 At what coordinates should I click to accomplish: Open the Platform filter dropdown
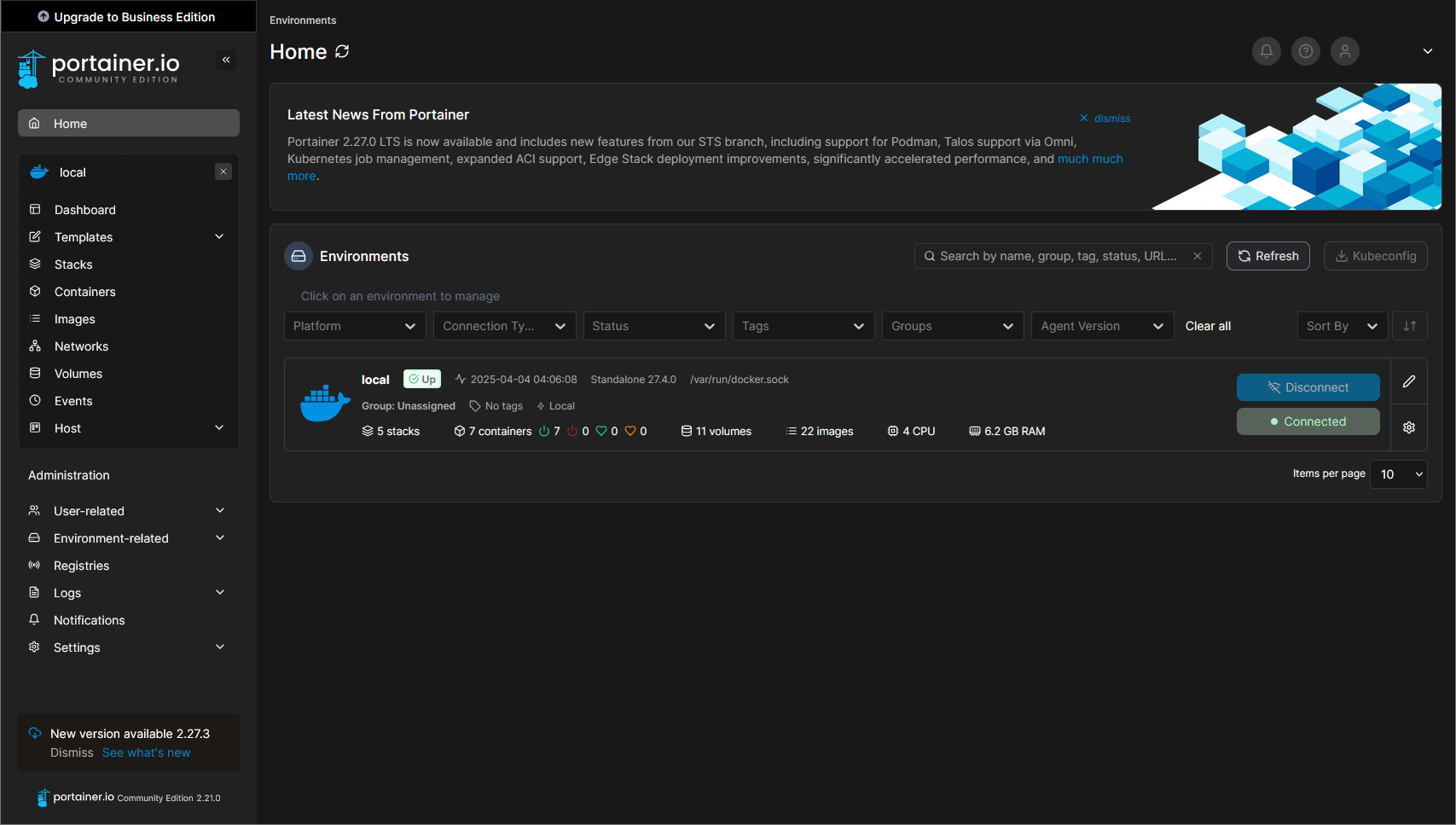(x=355, y=325)
